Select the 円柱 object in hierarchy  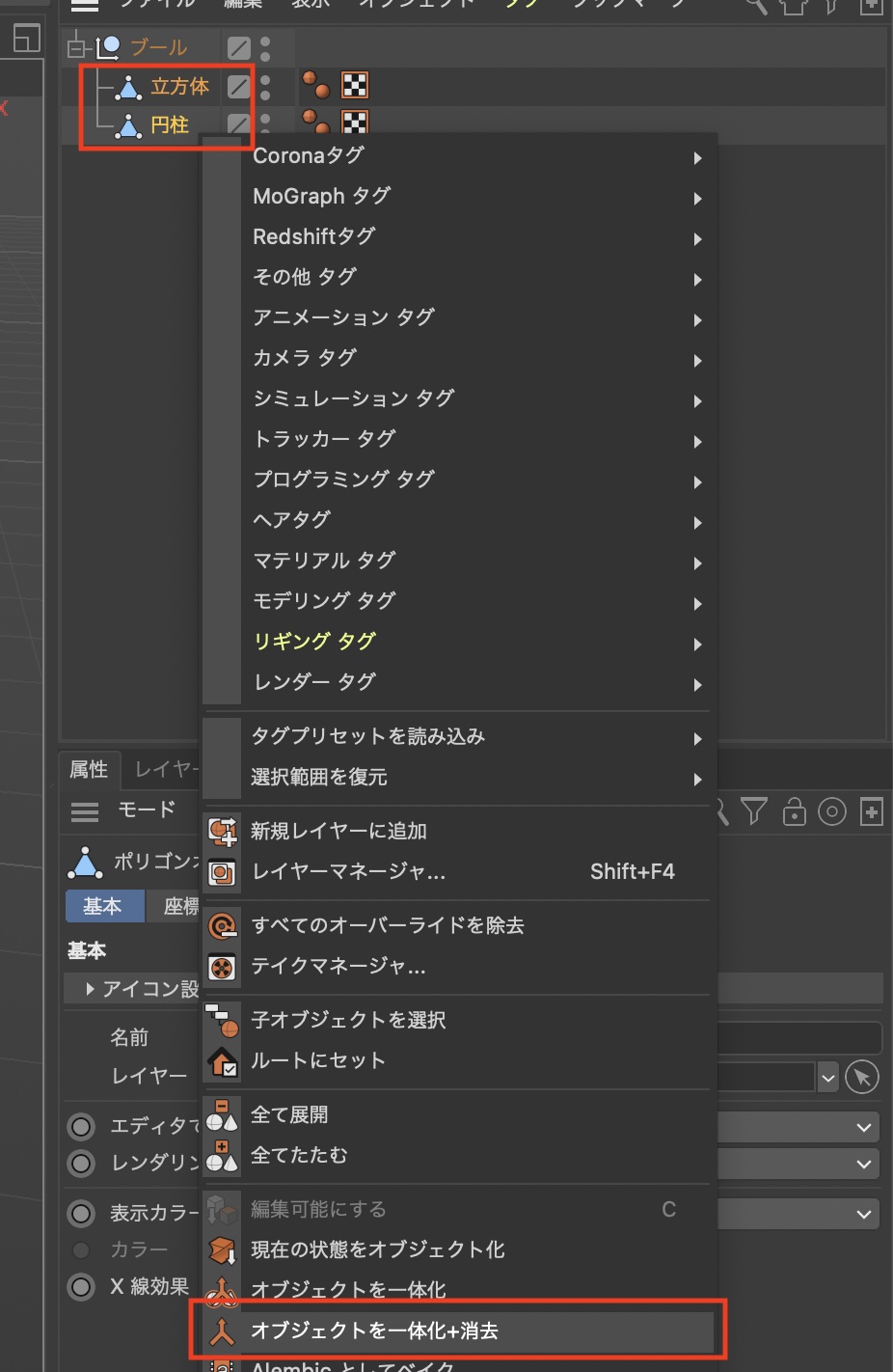click(170, 125)
